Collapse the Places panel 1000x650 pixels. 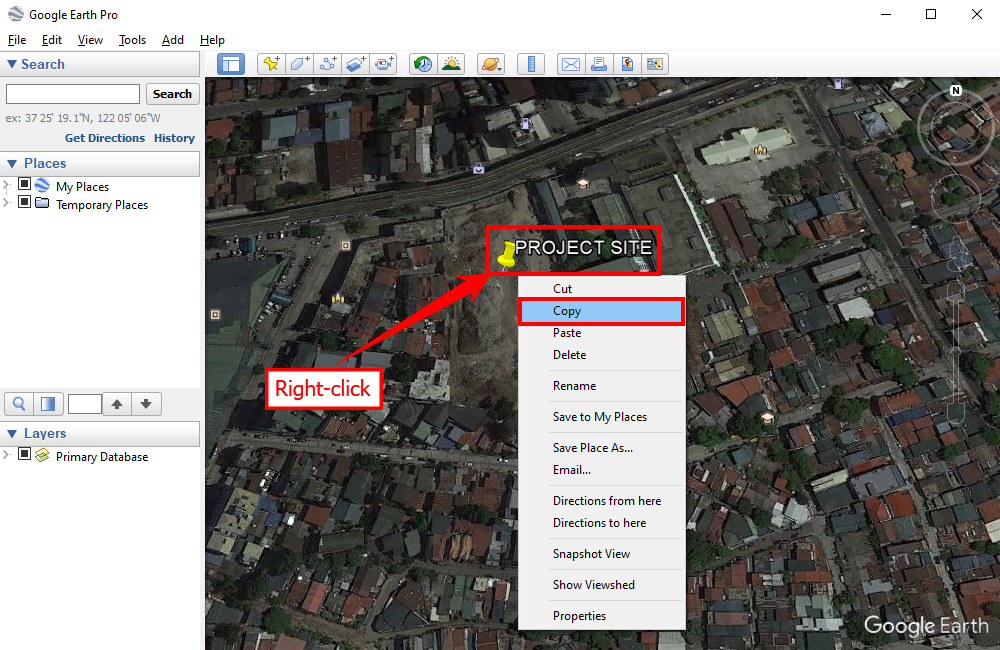(x=11, y=164)
